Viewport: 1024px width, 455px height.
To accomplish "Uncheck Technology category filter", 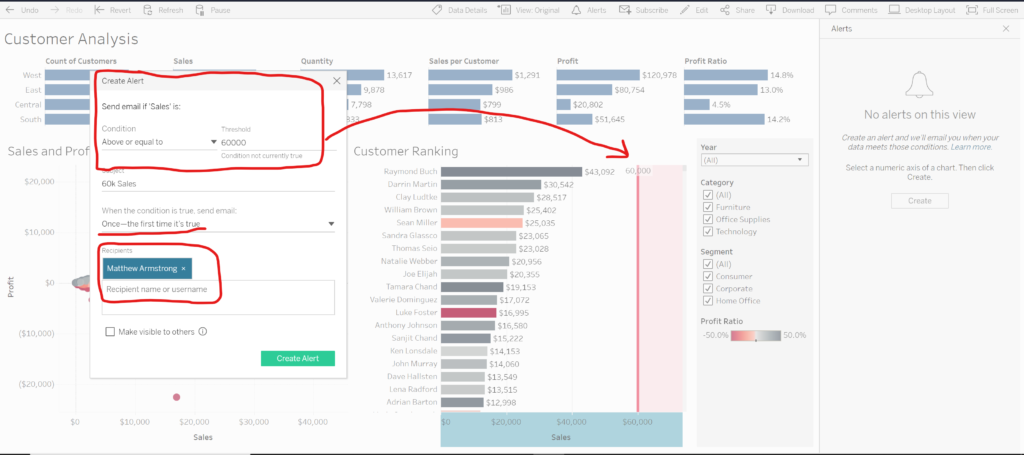I will (x=707, y=231).
